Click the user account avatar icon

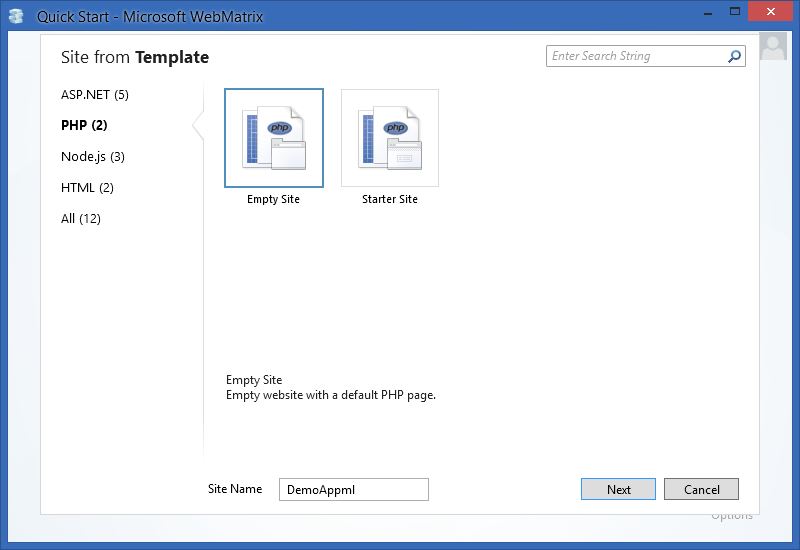pos(773,47)
